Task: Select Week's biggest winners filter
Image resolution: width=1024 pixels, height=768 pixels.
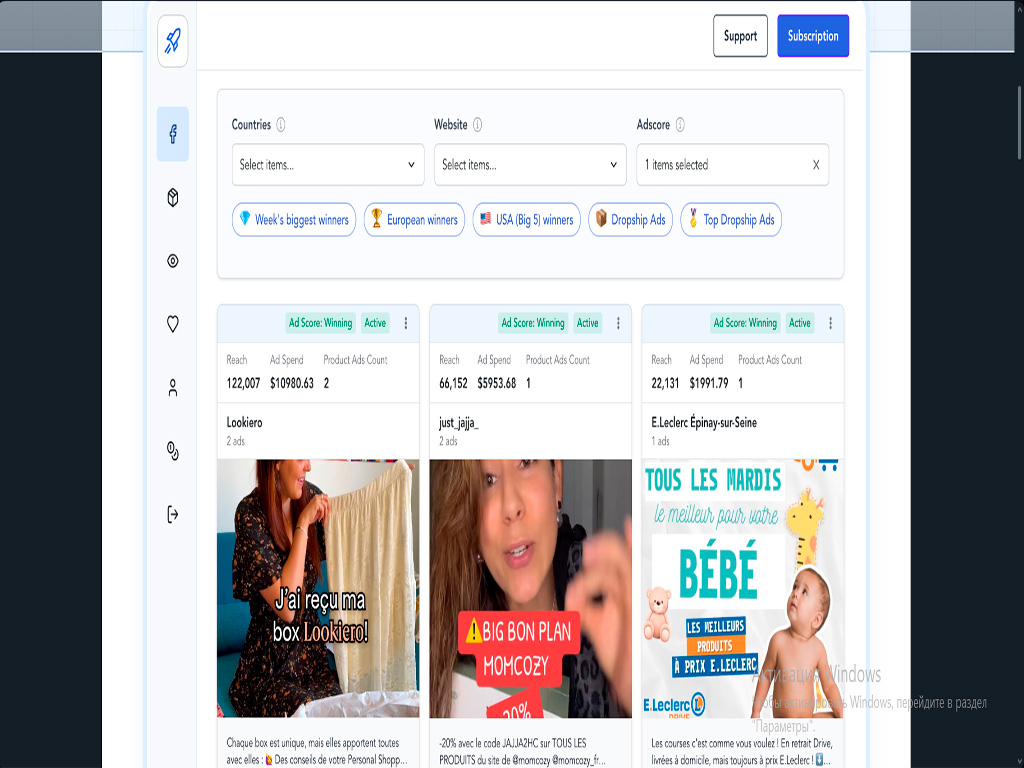Action: click(x=294, y=219)
